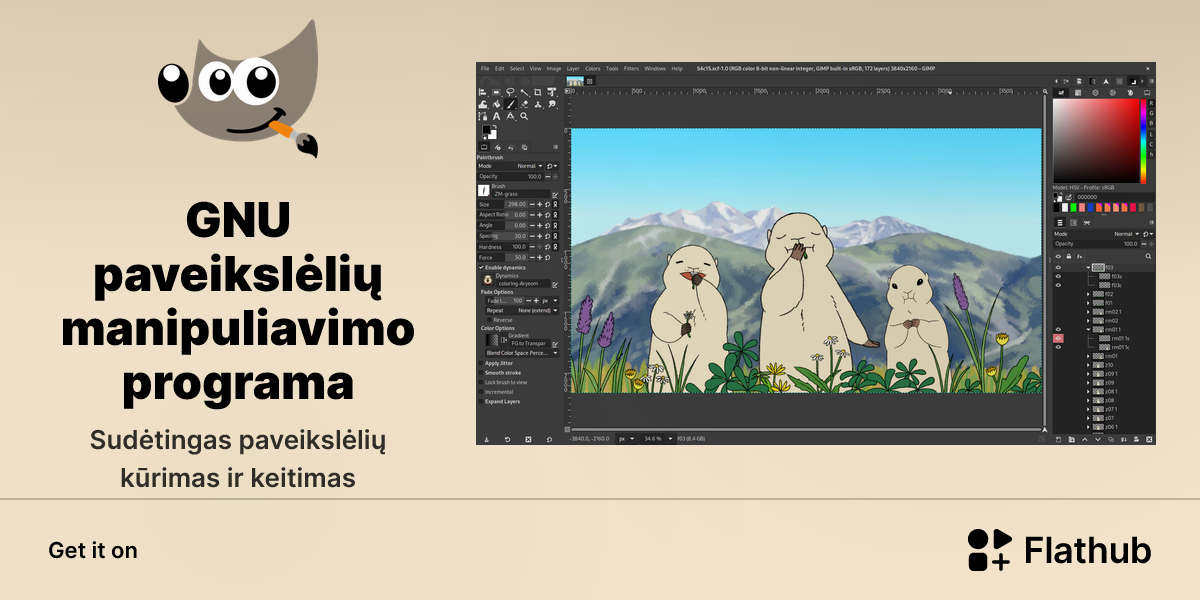Open the Layer menu
Screen dimensions: 1200x600
pyautogui.click(x=573, y=69)
